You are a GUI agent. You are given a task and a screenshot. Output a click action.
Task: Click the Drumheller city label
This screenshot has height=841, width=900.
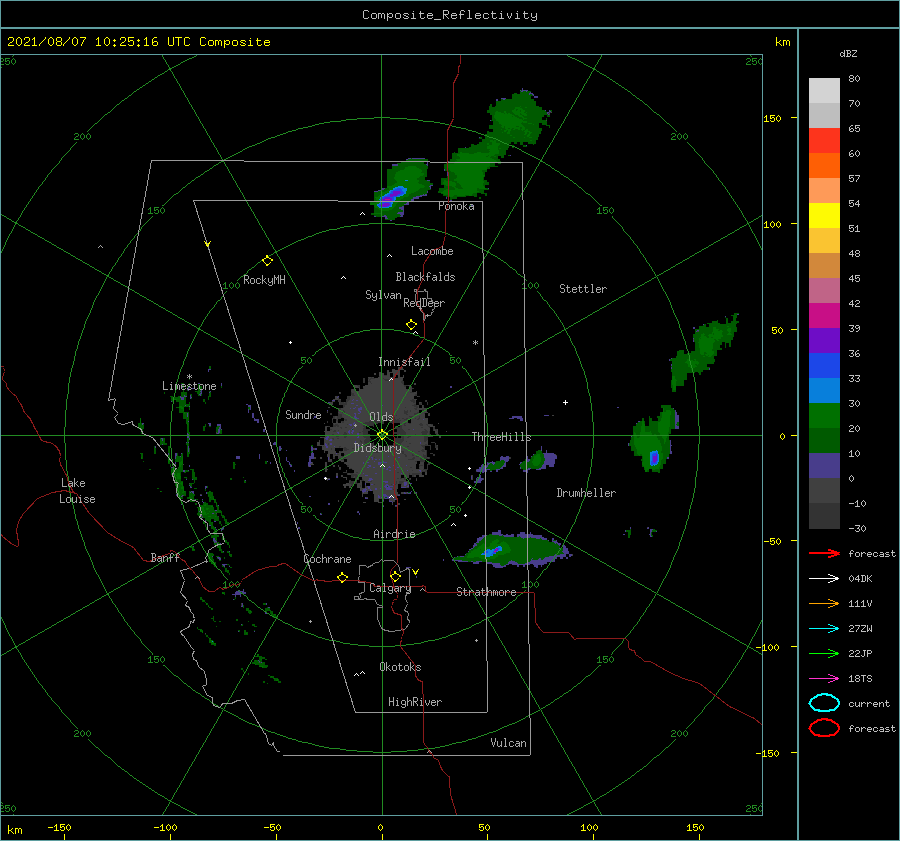[586, 493]
